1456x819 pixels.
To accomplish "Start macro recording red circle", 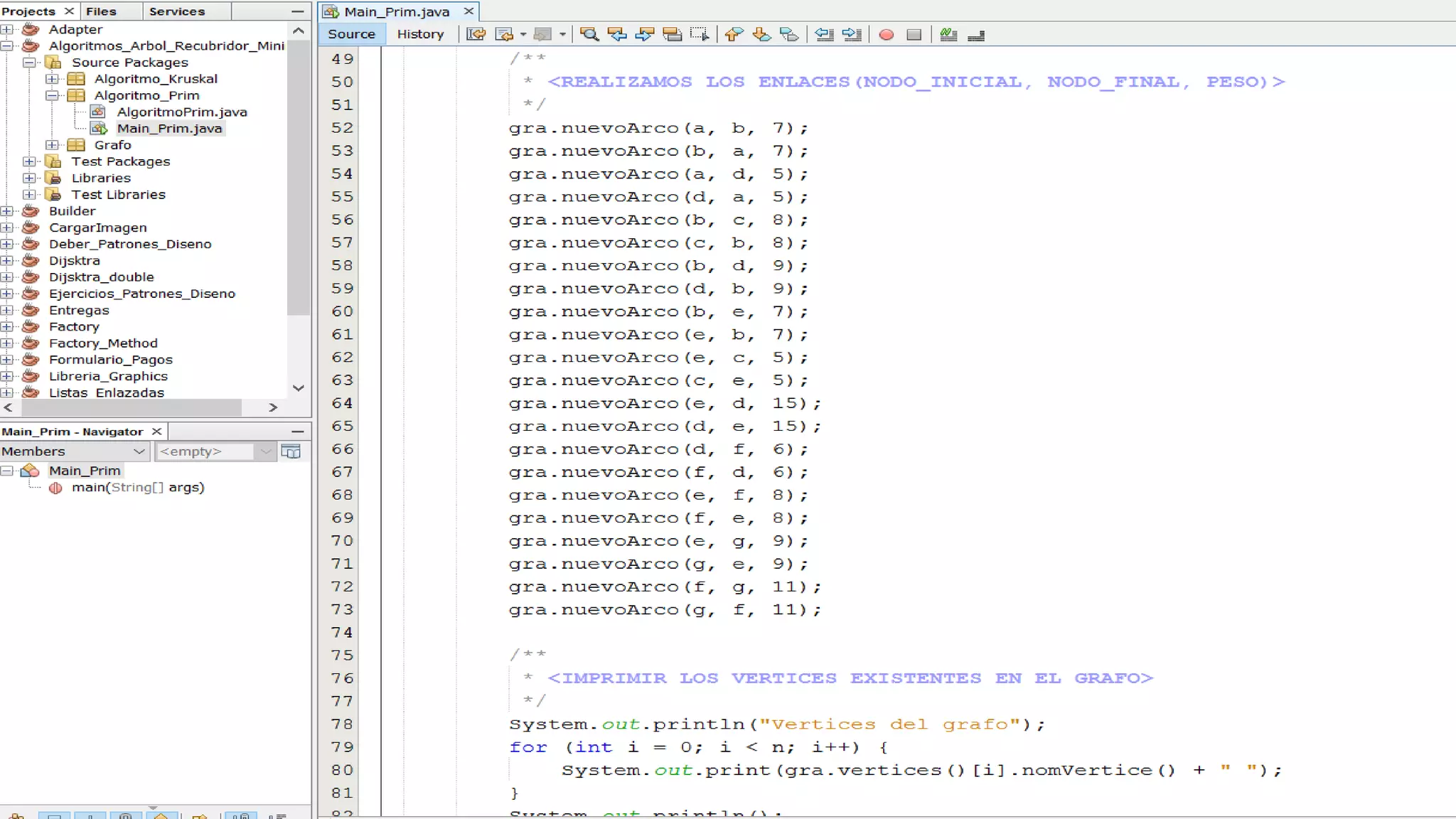I will [x=886, y=34].
